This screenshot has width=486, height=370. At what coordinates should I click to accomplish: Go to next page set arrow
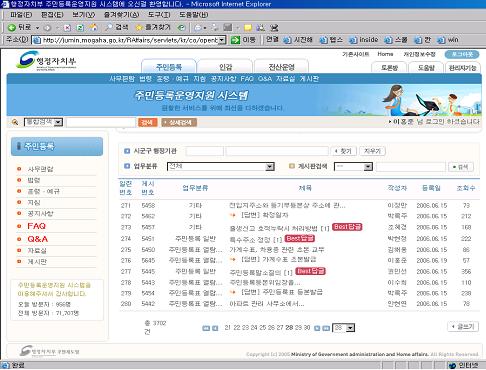coord(317,328)
